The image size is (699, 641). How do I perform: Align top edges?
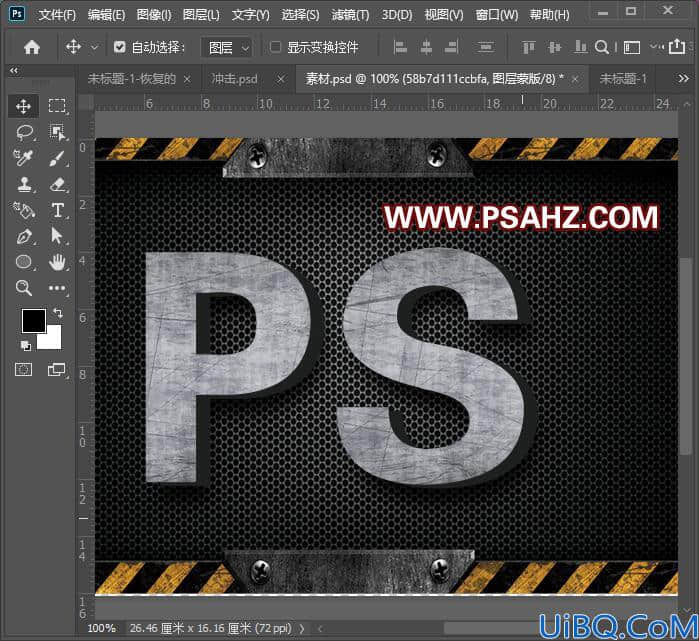tap(528, 47)
